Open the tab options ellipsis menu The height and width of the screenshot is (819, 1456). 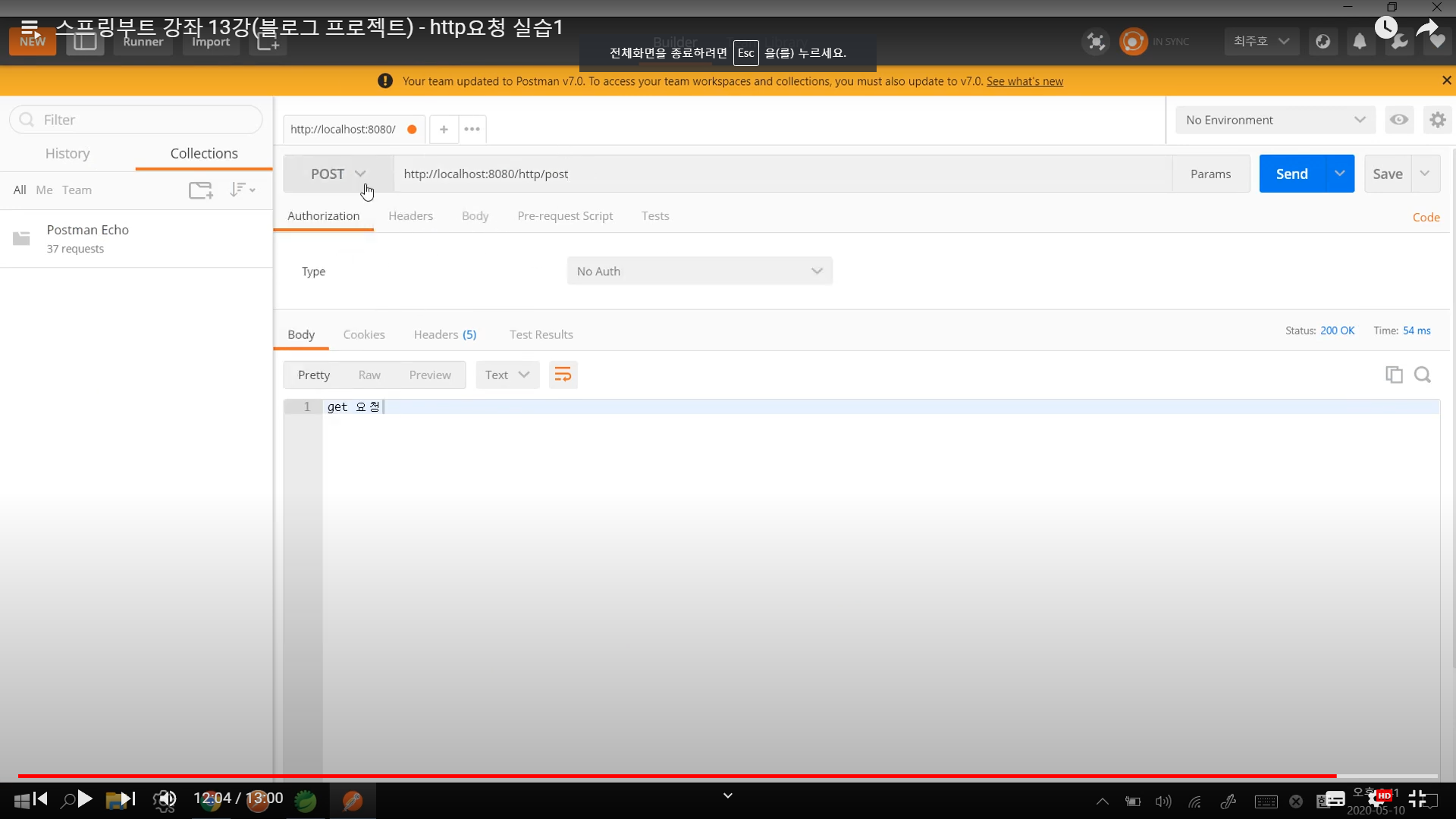[472, 129]
